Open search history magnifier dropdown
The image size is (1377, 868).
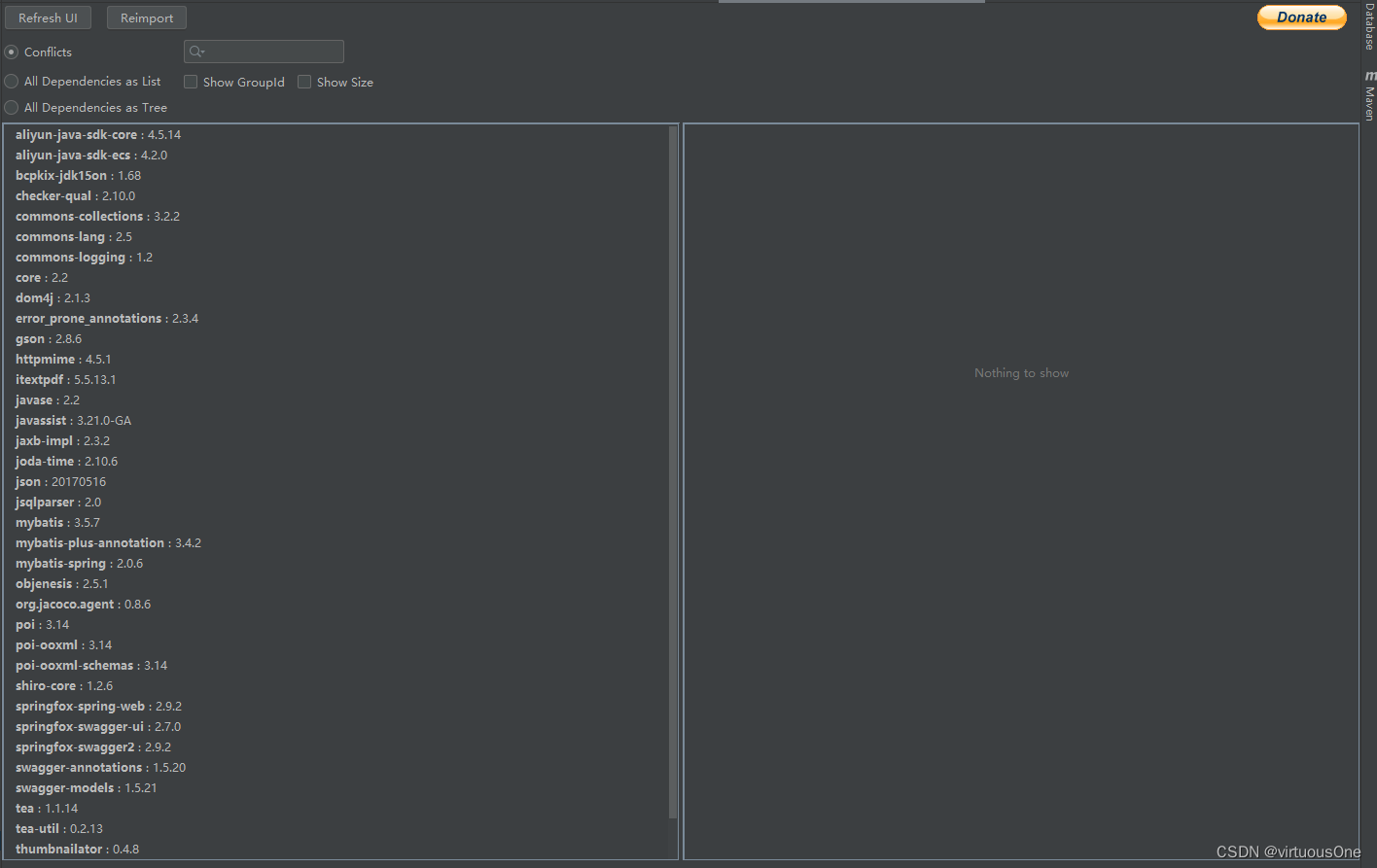coord(196,52)
